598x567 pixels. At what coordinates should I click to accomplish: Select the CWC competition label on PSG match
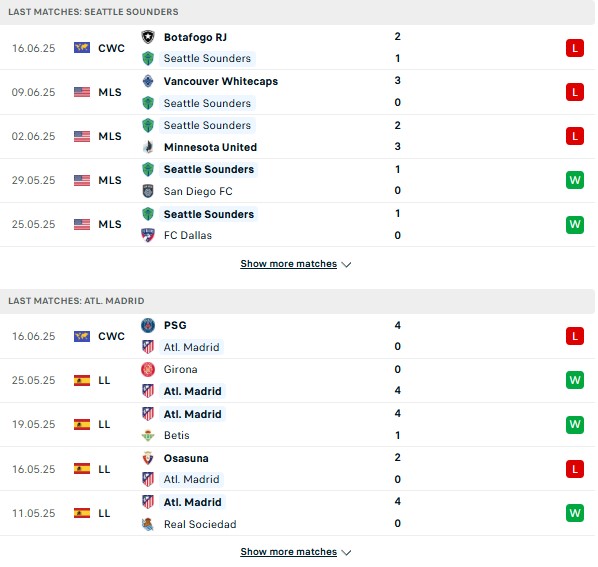(111, 336)
